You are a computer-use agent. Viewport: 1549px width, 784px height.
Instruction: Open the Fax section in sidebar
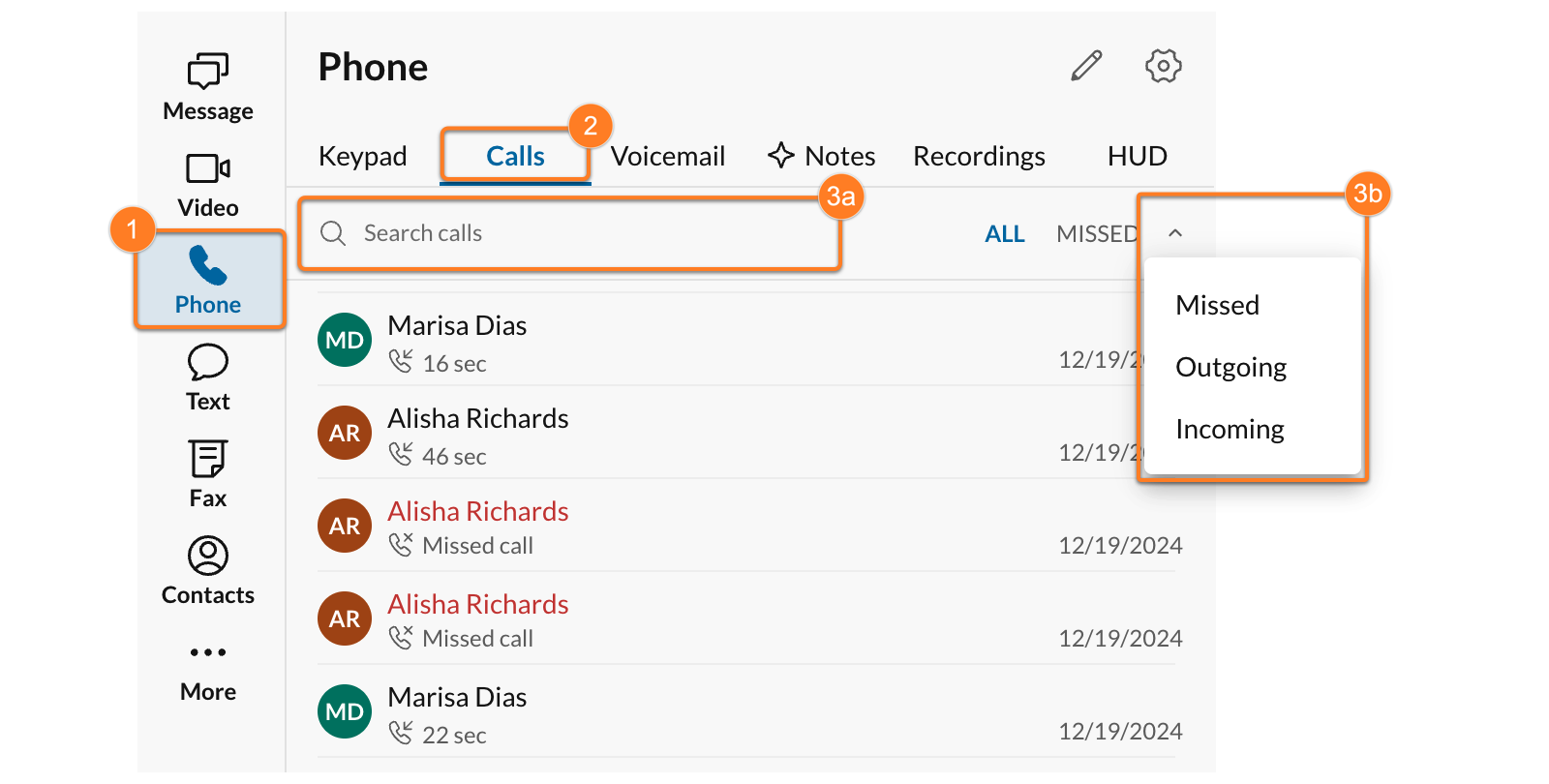[x=208, y=474]
